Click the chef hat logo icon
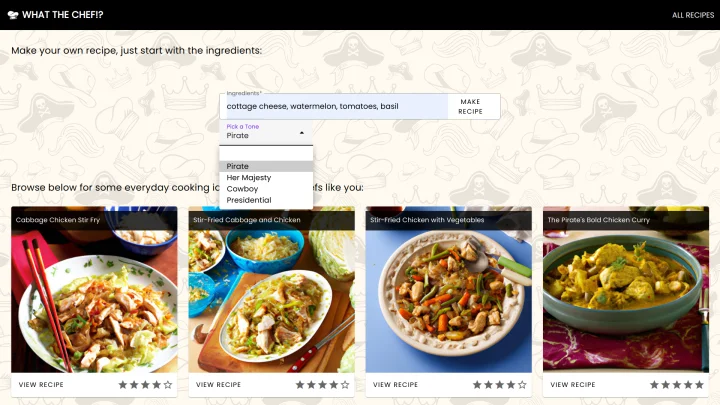Image resolution: width=720 pixels, height=405 pixels. (13, 15)
